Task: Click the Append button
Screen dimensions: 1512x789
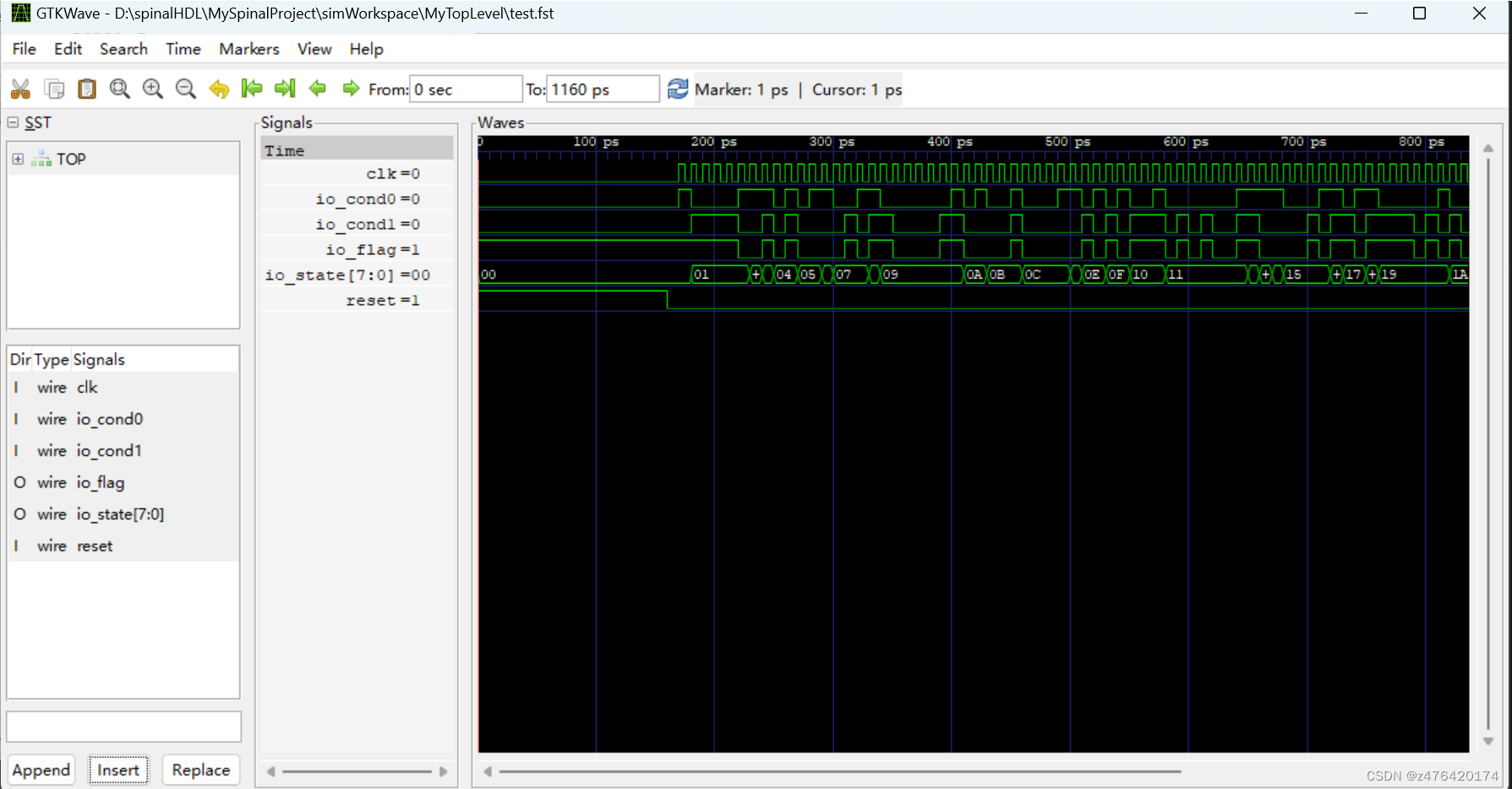Action: pyautogui.click(x=41, y=770)
